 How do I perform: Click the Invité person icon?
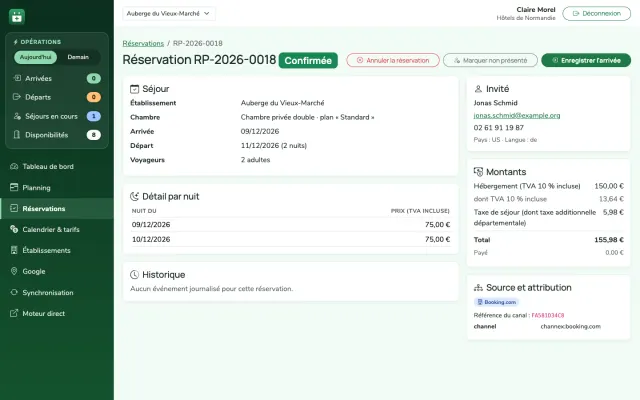point(478,89)
